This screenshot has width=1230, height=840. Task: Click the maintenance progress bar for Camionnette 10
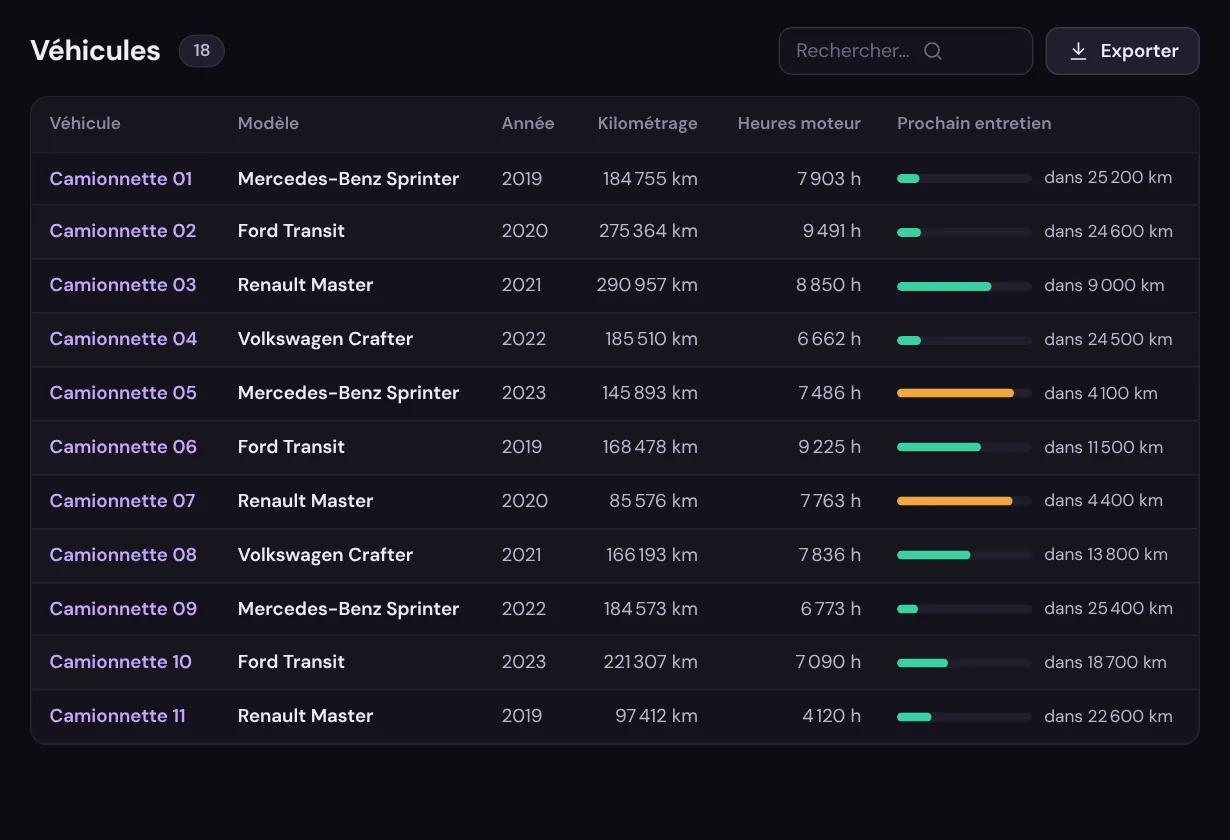click(x=964, y=663)
